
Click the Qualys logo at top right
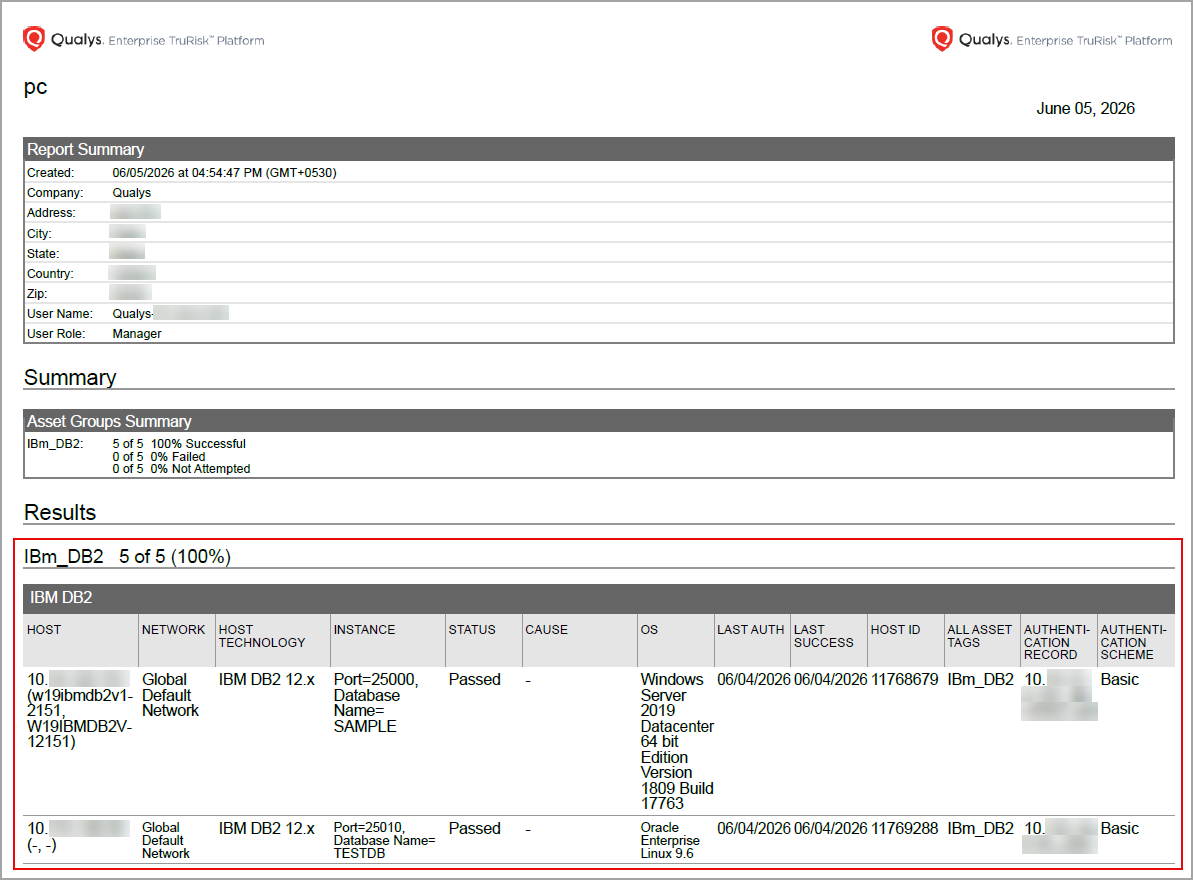pyautogui.click(x=1052, y=40)
